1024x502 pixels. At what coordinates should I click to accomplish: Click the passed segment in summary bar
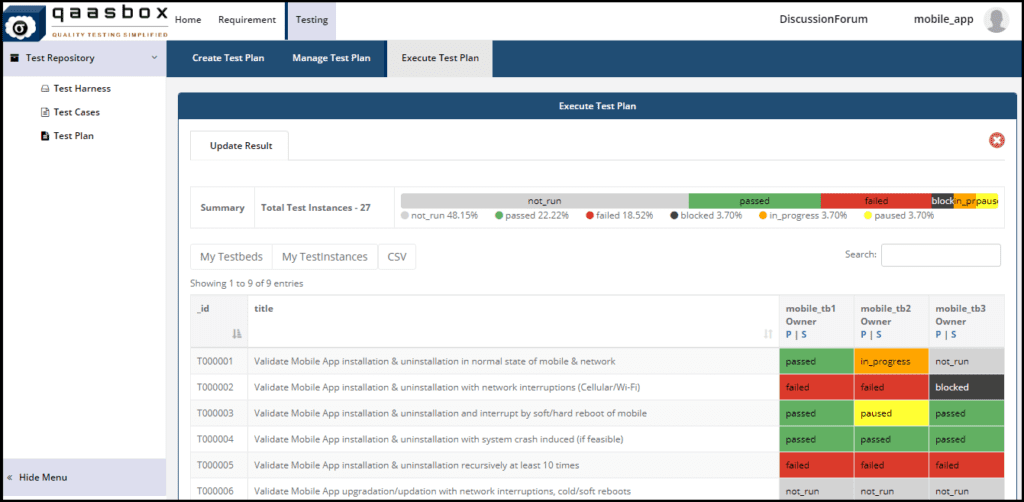(754, 201)
